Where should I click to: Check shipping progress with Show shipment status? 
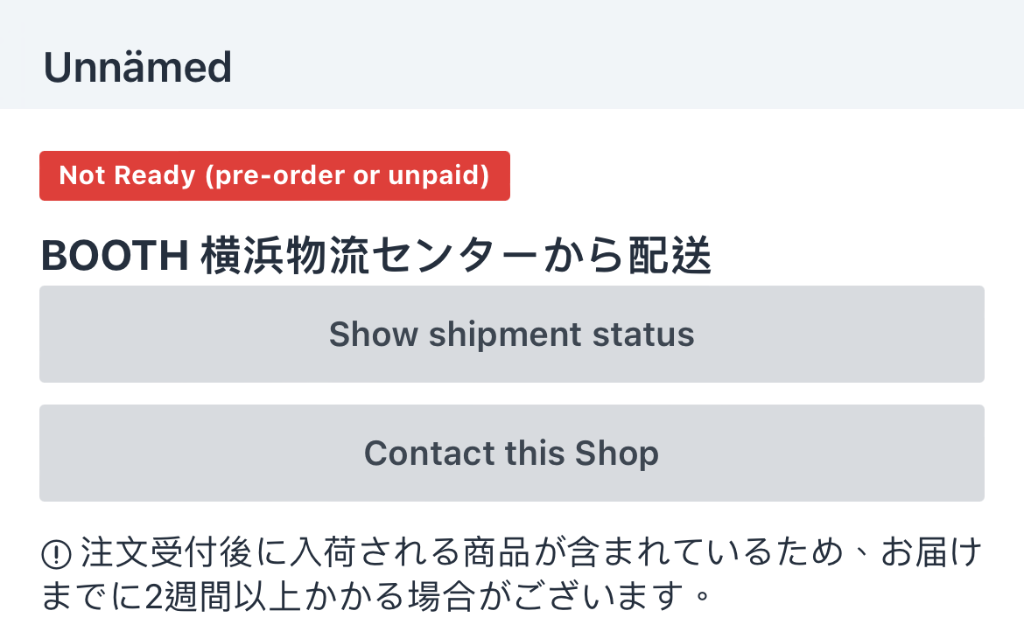[511, 334]
